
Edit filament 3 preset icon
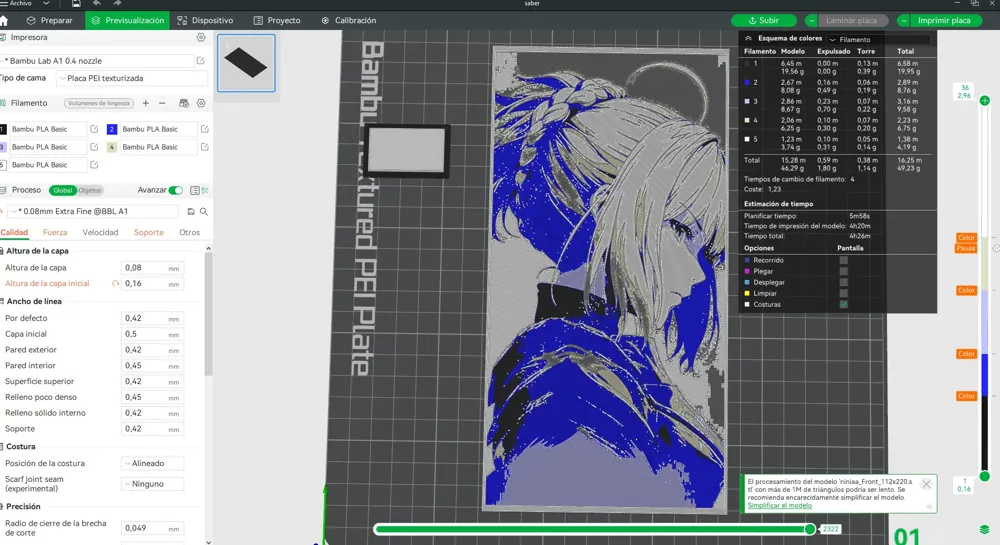pos(94,147)
